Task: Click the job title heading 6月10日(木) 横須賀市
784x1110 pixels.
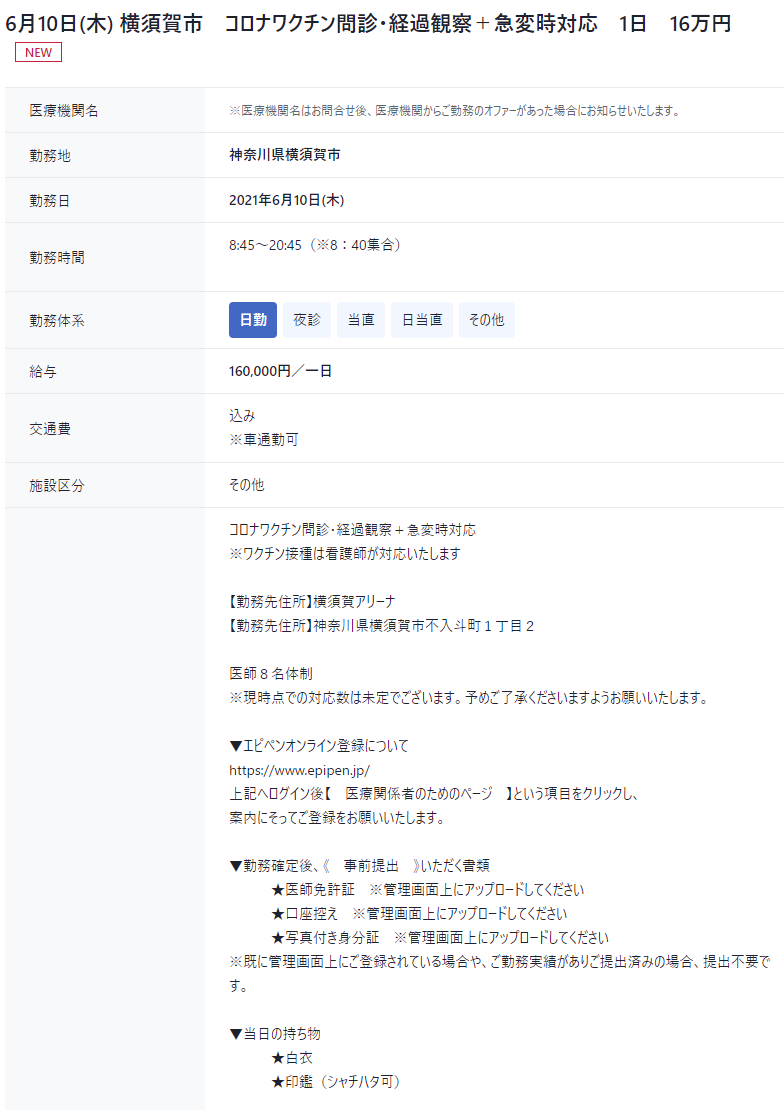Action: point(368,23)
